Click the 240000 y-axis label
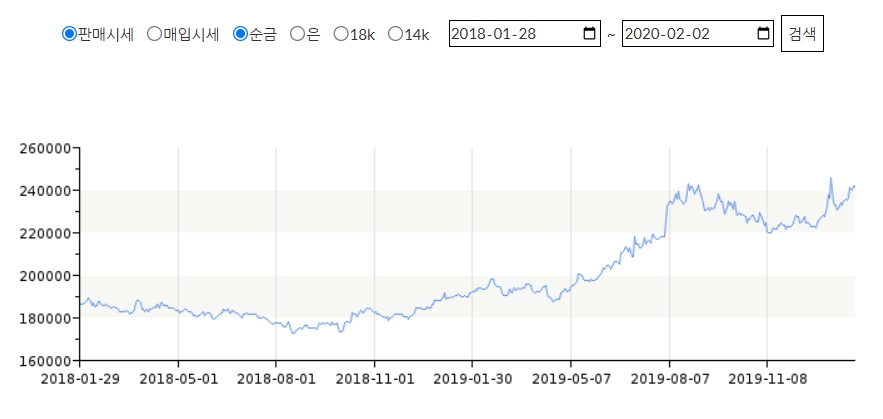This screenshot has height=419, width=883. click(x=45, y=191)
